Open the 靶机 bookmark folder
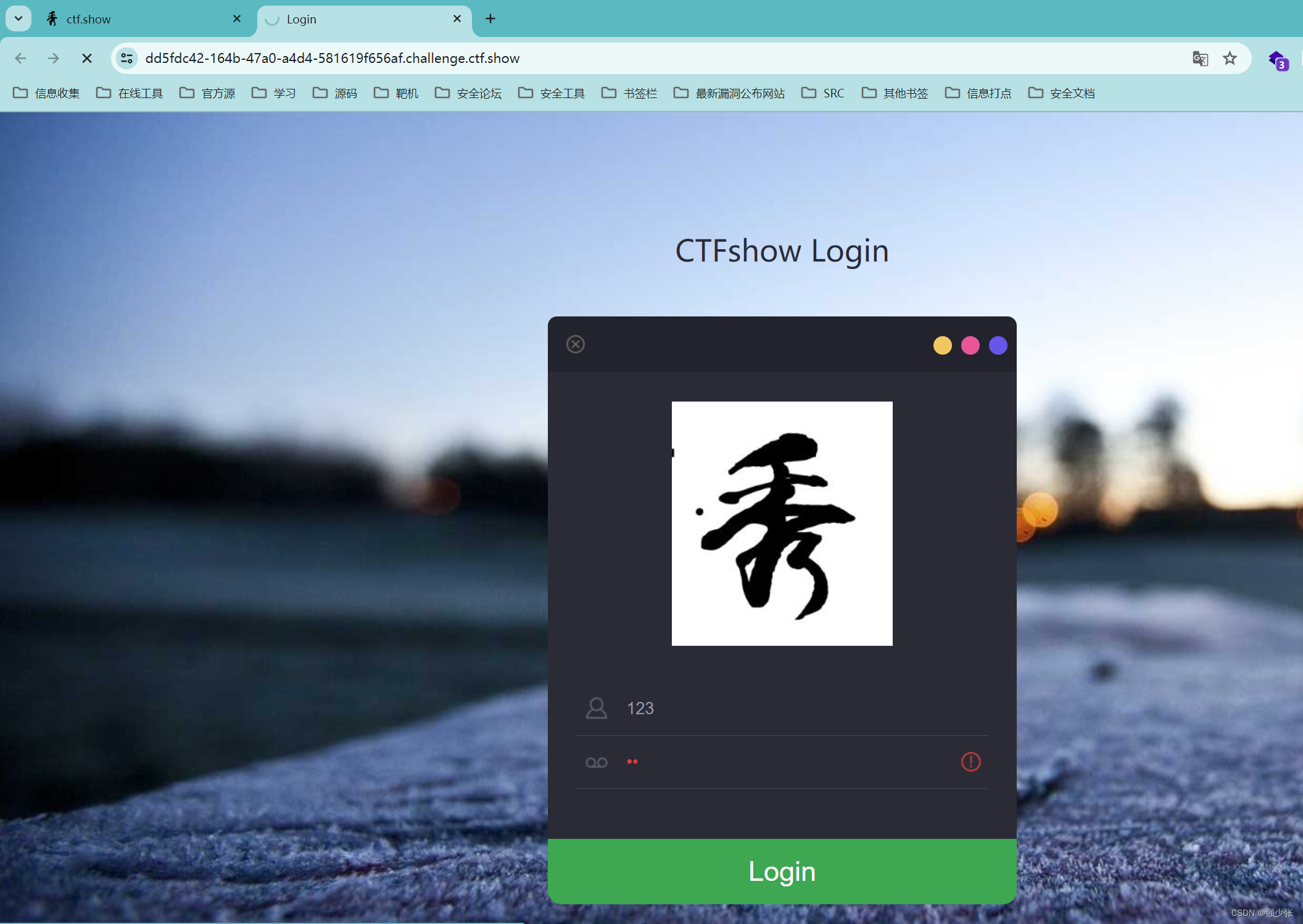 tap(396, 93)
